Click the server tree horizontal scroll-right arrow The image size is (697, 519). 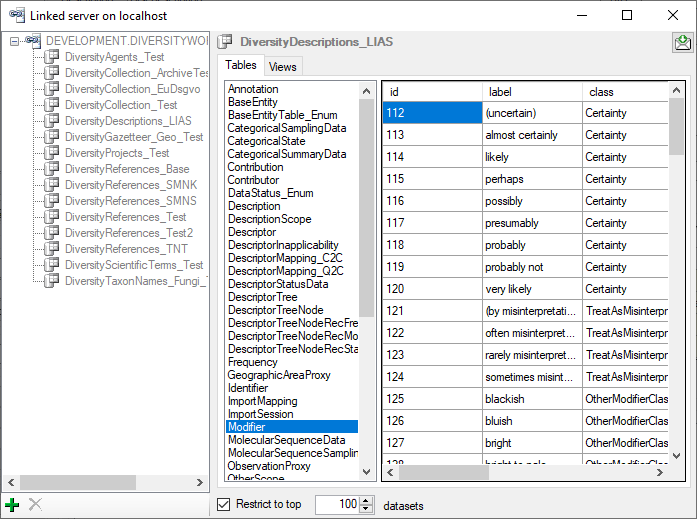tap(200, 483)
